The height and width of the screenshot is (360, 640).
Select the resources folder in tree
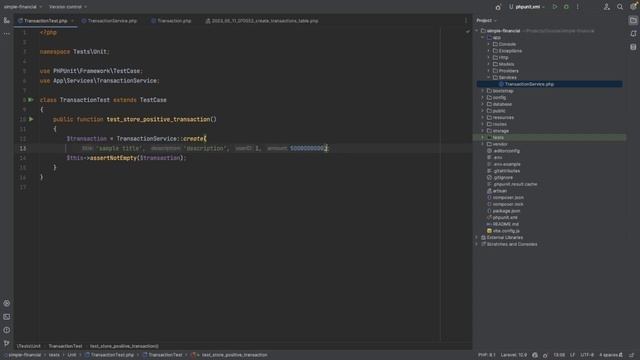503,118
